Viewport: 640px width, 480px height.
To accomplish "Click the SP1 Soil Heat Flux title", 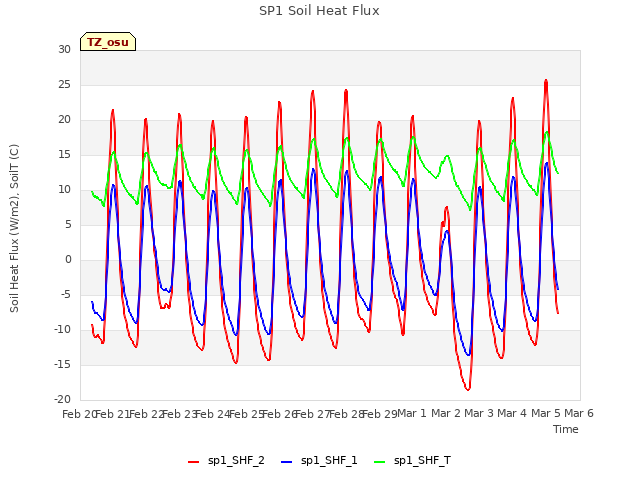I will (x=319, y=11).
